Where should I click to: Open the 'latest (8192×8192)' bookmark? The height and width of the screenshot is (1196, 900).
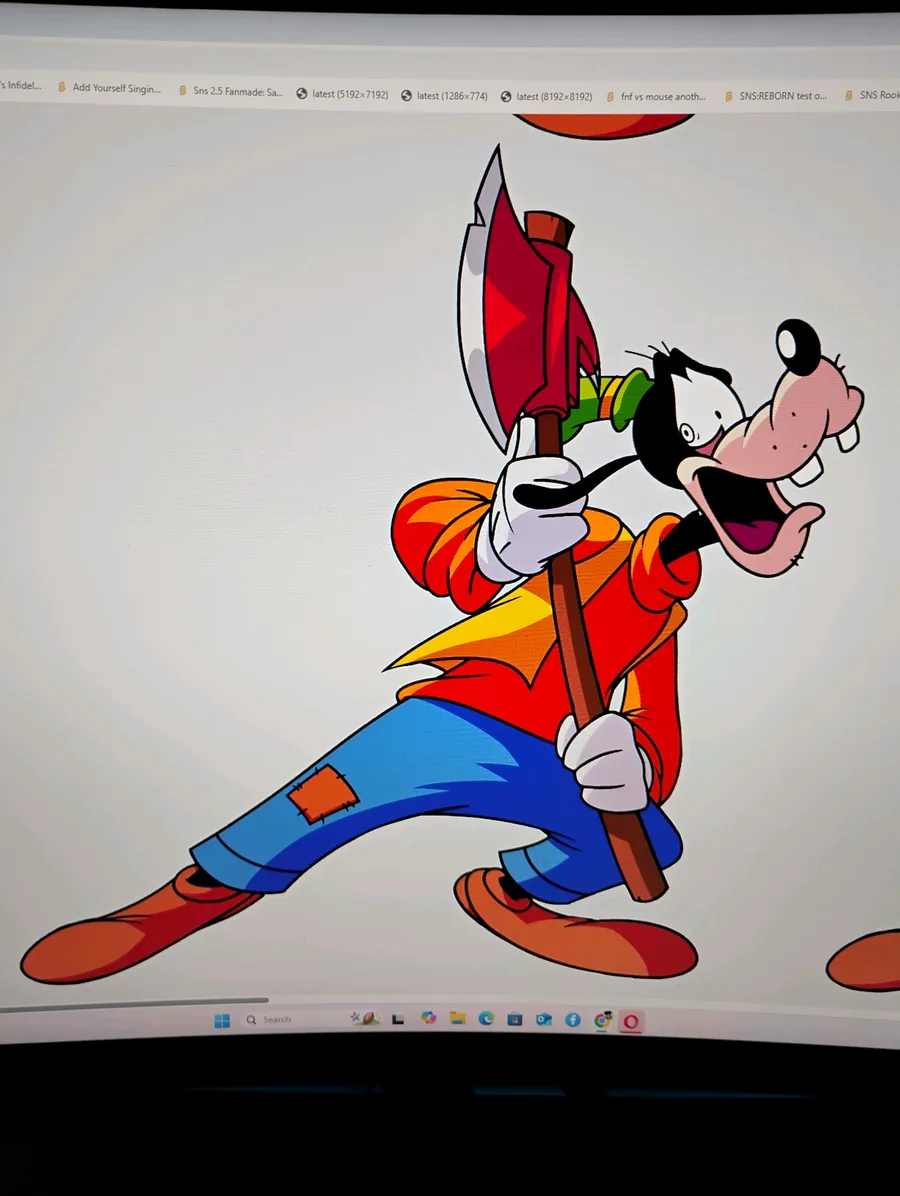coord(546,96)
